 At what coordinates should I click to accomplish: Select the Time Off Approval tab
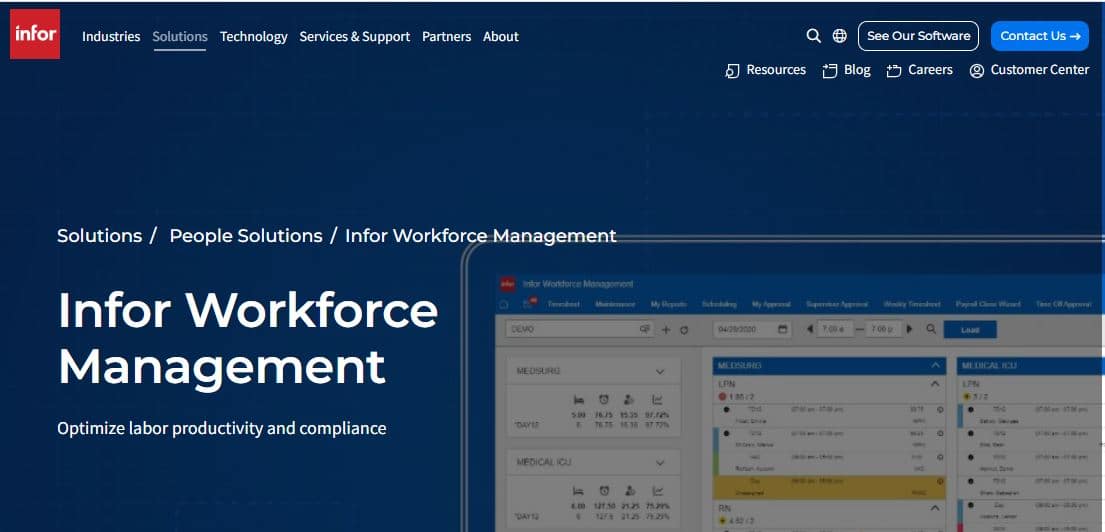1063,304
